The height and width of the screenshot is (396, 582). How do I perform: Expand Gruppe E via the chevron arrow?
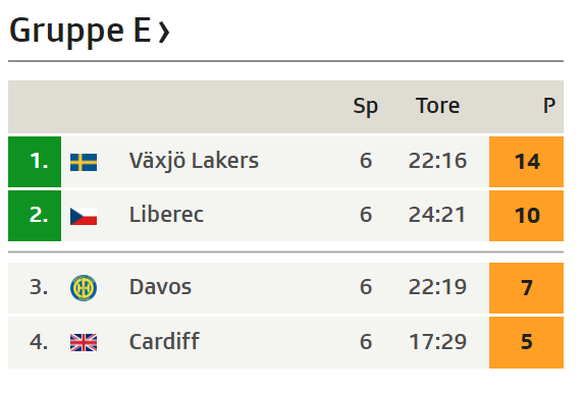pyautogui.click(x=164, y=32)
